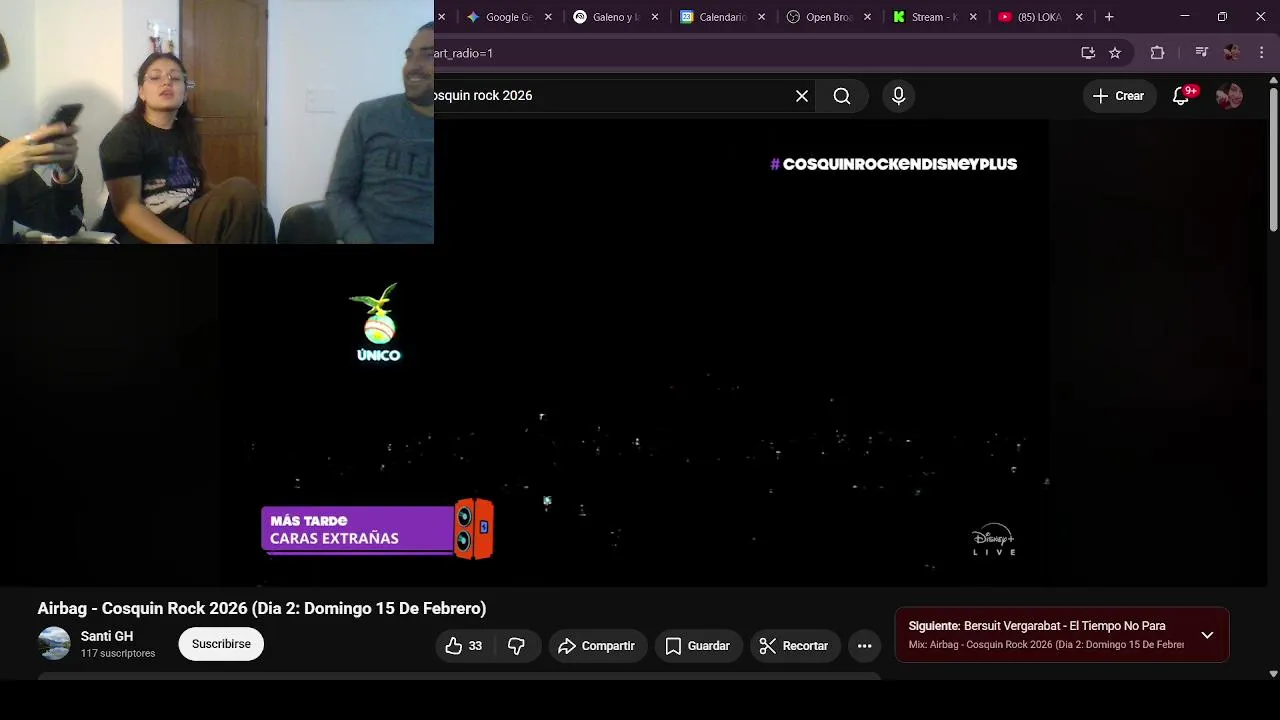Close the Open Broadcaster tab
The width and height of the screenshot is (1280, 720).
pos(867,17)
